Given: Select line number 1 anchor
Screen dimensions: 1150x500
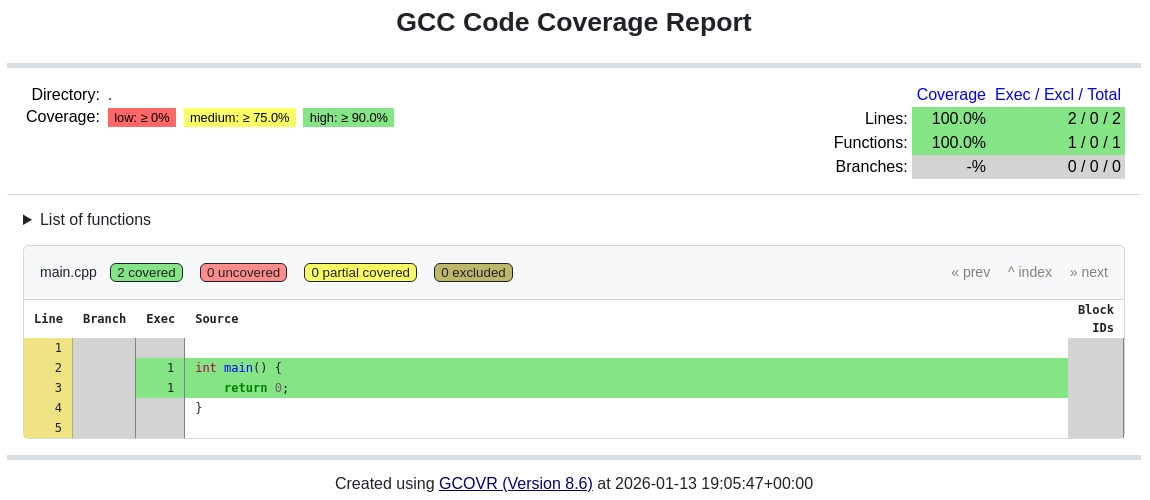Looking at the screenshot, I should [57, 348].
